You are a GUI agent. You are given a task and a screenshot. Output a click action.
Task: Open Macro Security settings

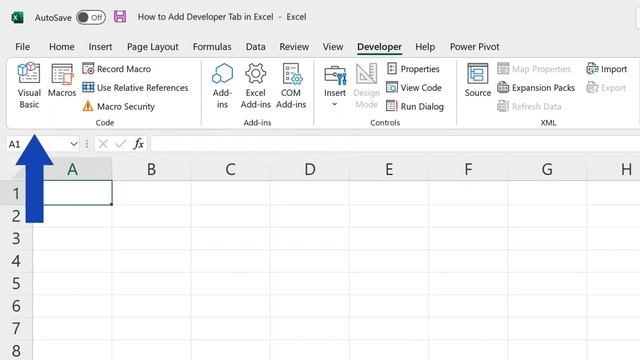[x=118, y=107]
